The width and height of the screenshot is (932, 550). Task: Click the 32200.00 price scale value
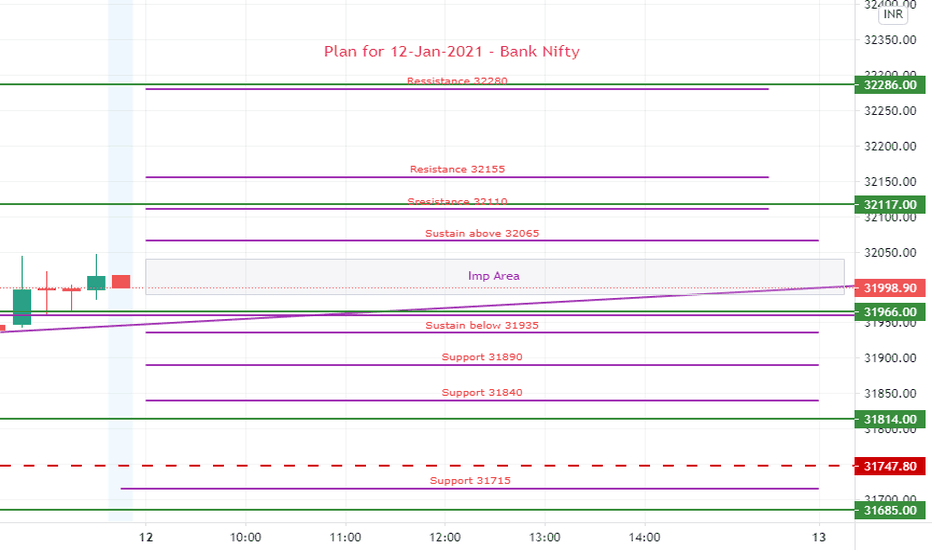click(890, 146)
